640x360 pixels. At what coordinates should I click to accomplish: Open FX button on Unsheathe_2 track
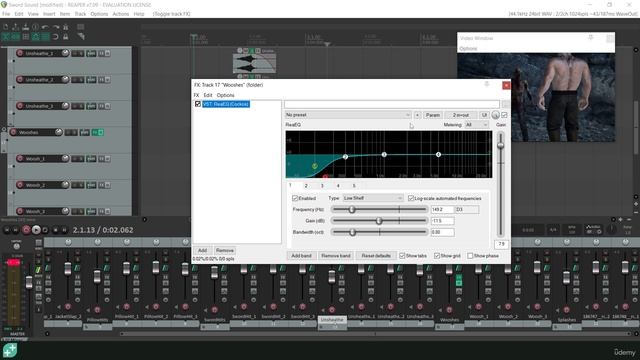pos(102,80)
